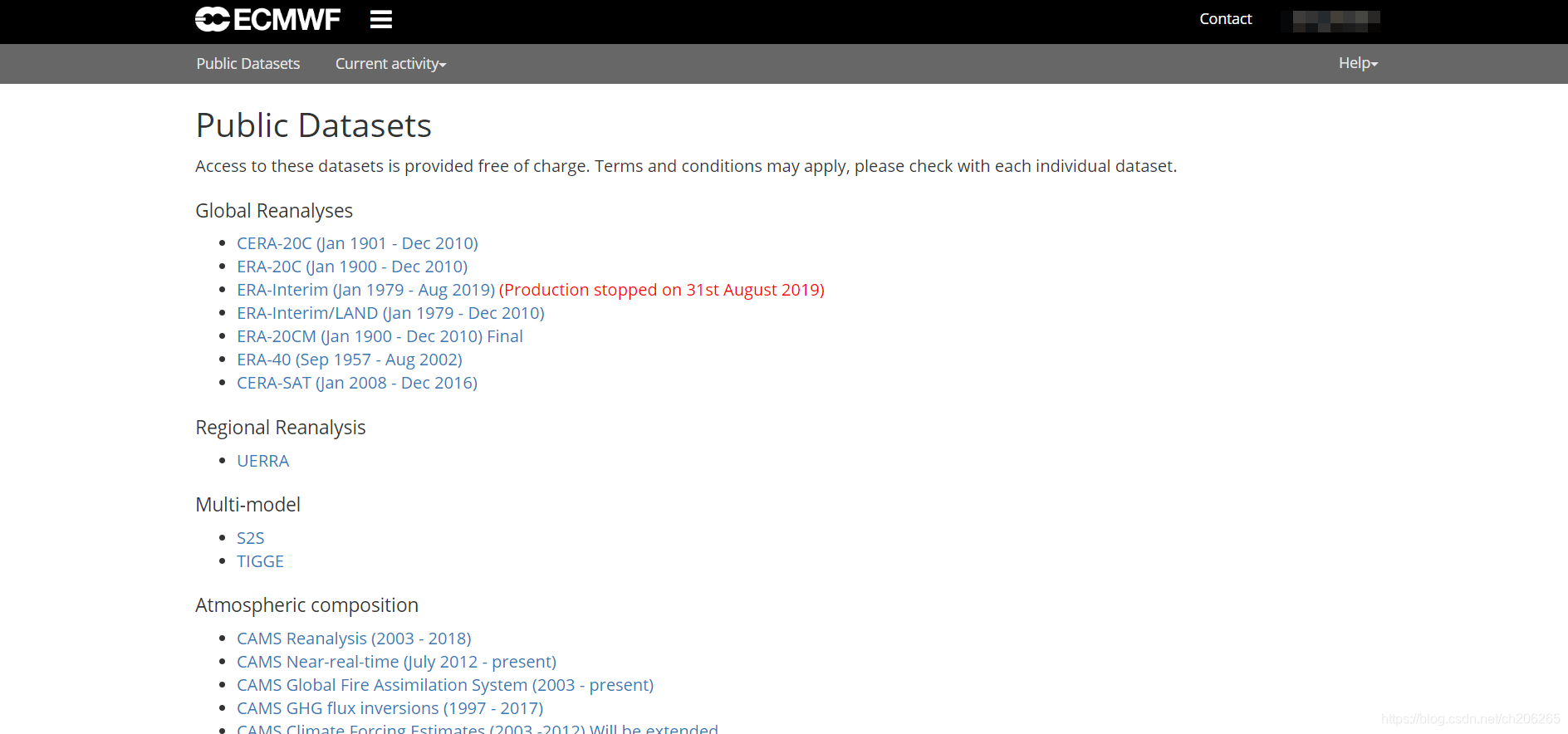Viewport: 1568px width, 734px height.
Task: Click the Global Reanalyses heading
Action: [x=274, y=211]
